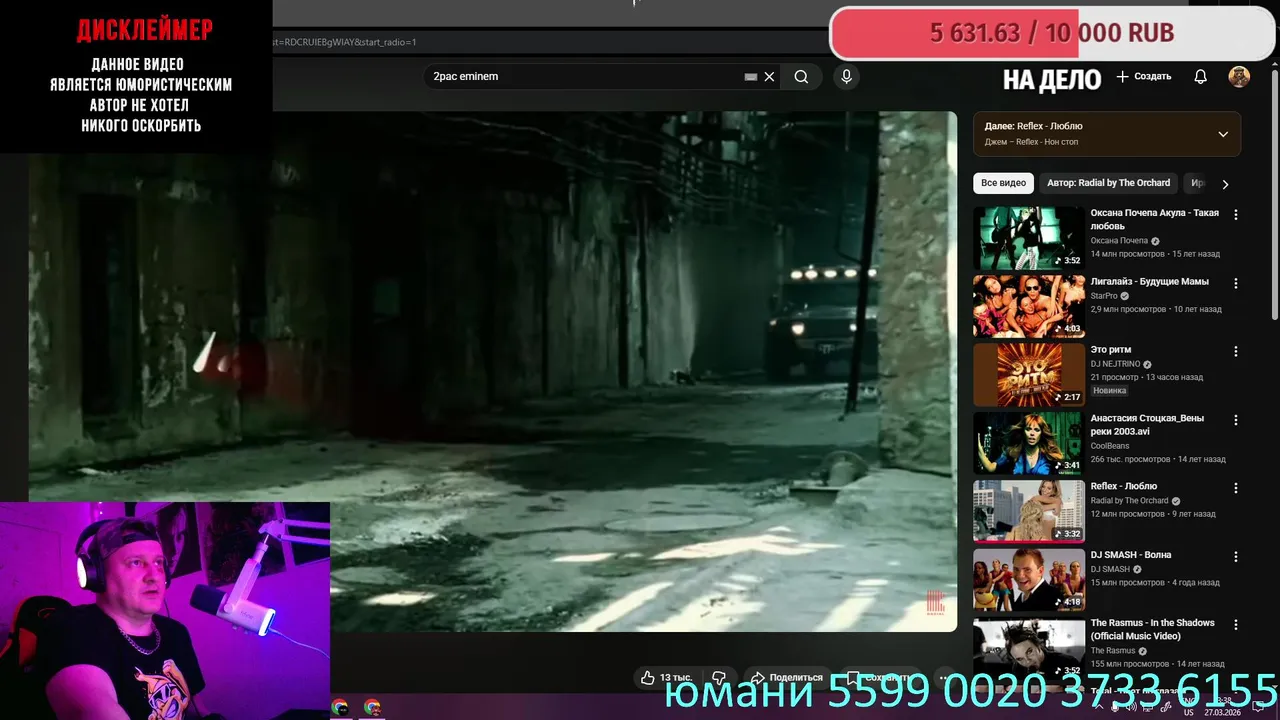Open options menu for 'Это ритм' video
The height and width of the screenshot is (720, 1280).
click(1236, 352)
